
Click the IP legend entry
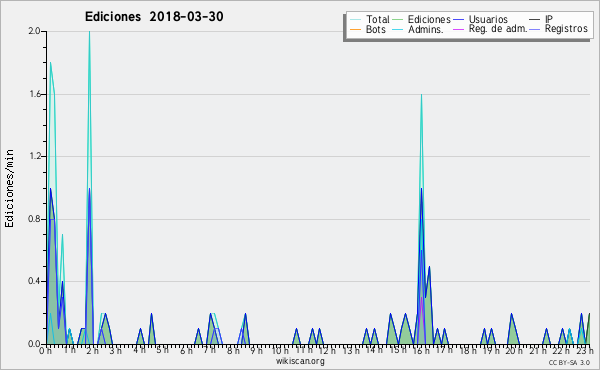541,19
